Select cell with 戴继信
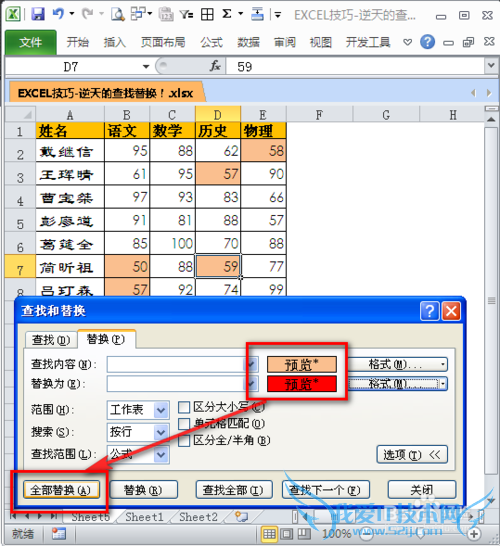Image resolution: width=500 pixels, height=546 pixels. (70, 150)
